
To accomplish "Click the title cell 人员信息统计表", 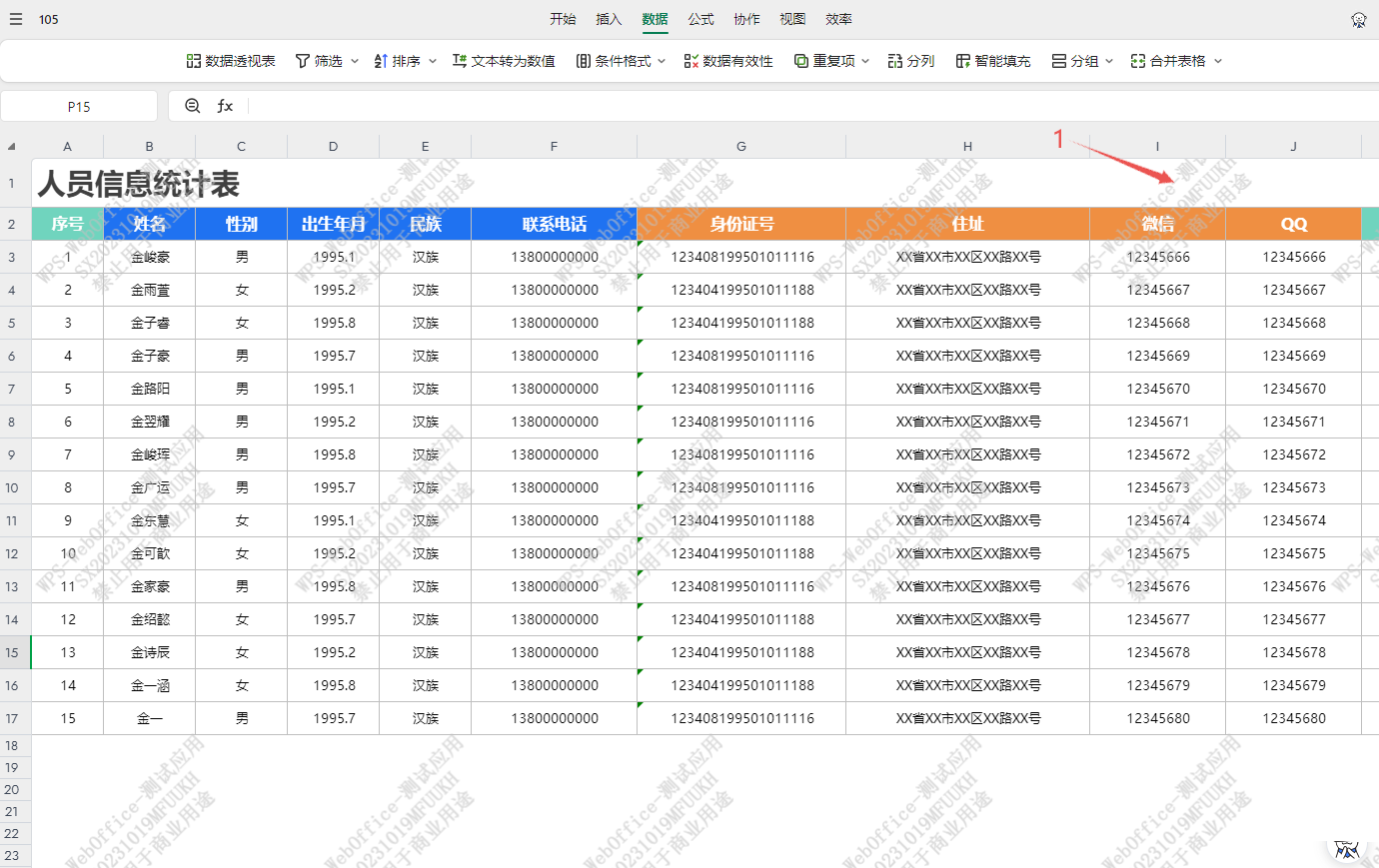I will click(x=139, y=184).
